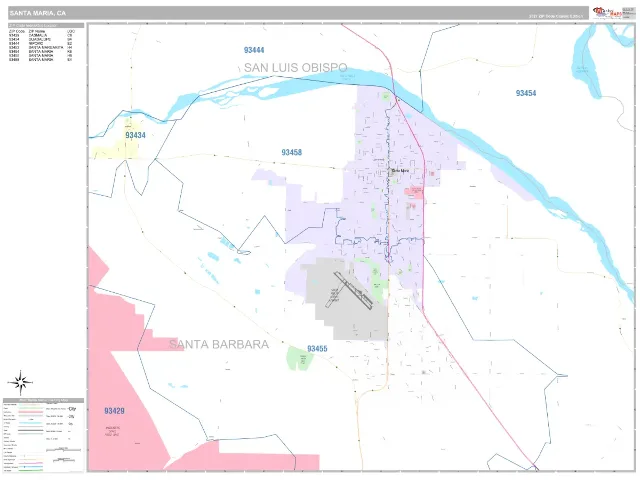Select the 93454 ZIP code label
The height and width of the screenshot is (480, 640).
click(x=526, y=93)
